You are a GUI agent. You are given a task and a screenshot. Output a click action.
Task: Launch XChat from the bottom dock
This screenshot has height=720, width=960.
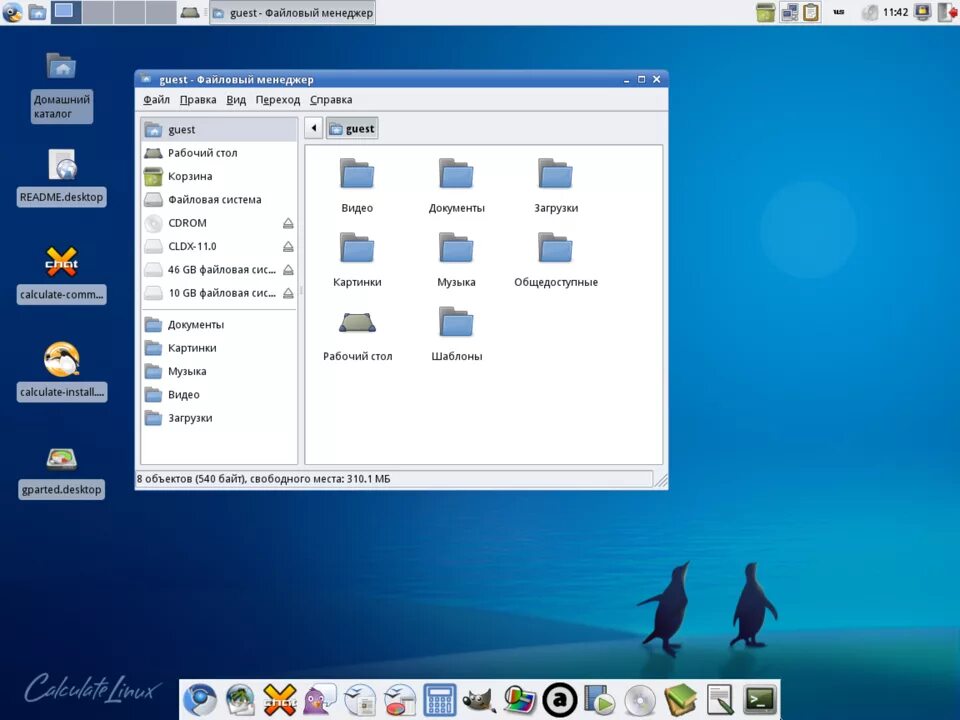280,699
